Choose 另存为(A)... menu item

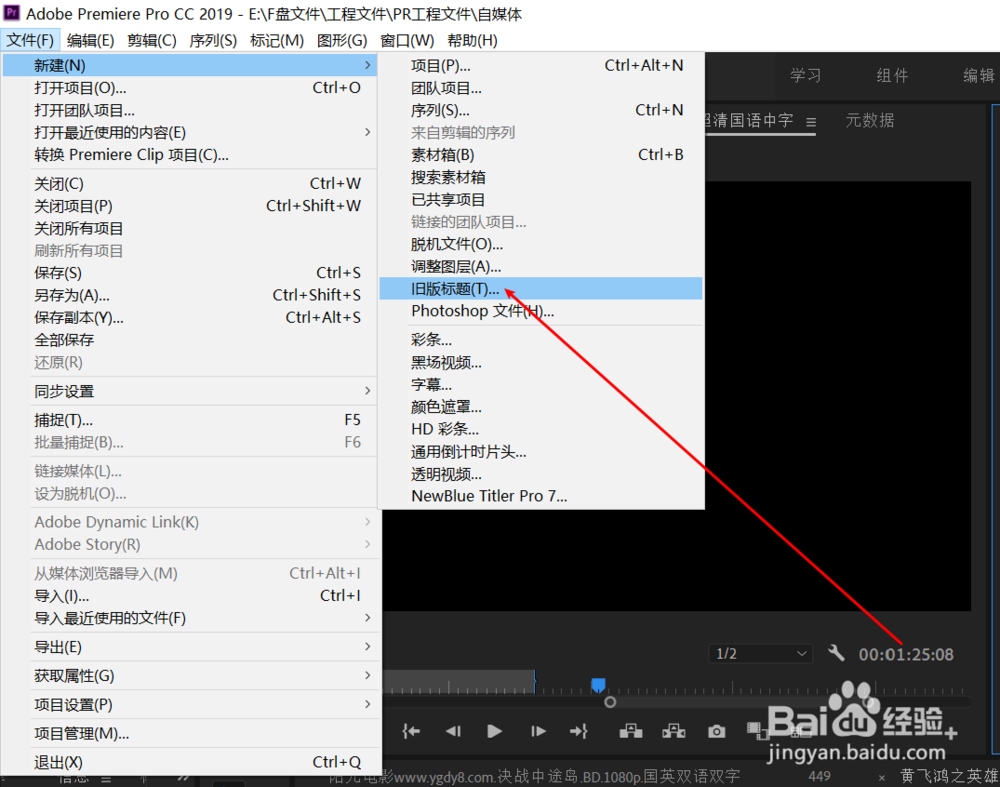[x=190, y=295]
